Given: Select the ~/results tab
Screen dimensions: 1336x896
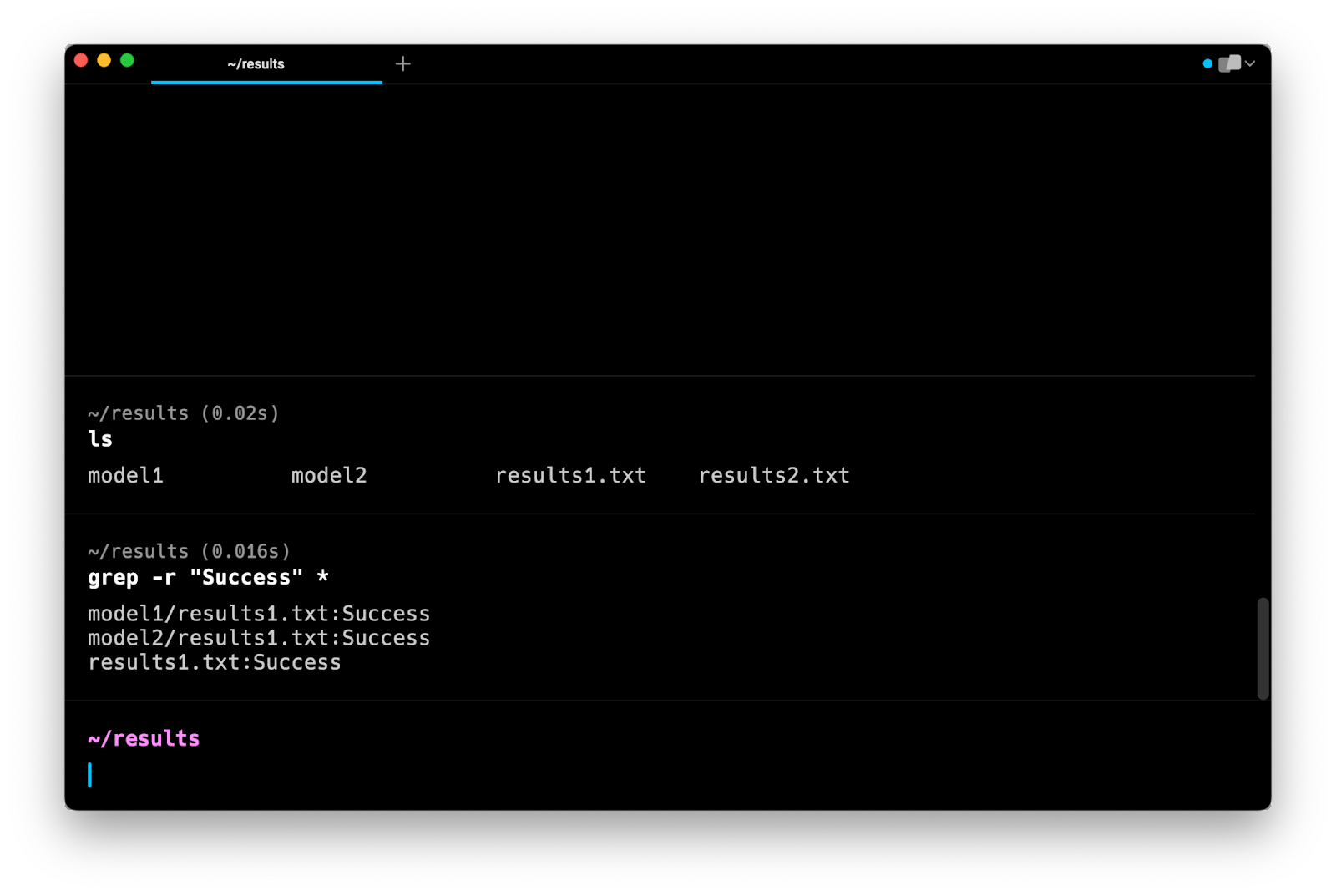Looking at the screenshot, I should pos(256,64).
